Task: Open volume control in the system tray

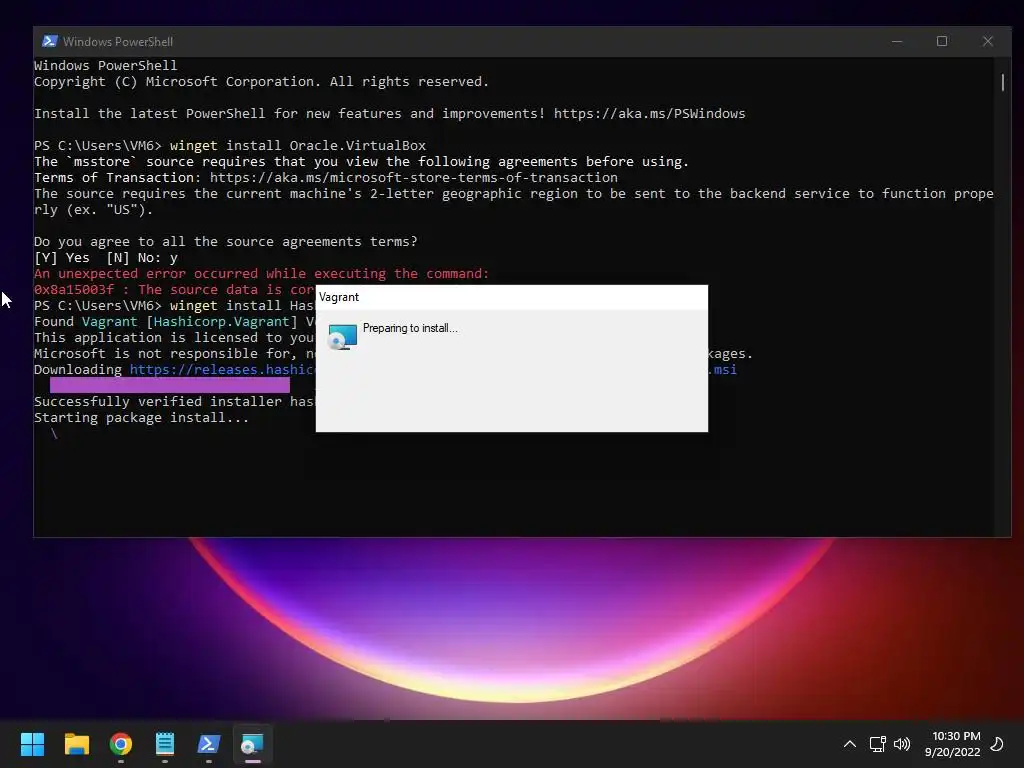Action: pyautogui.click(x=902, y=744)
